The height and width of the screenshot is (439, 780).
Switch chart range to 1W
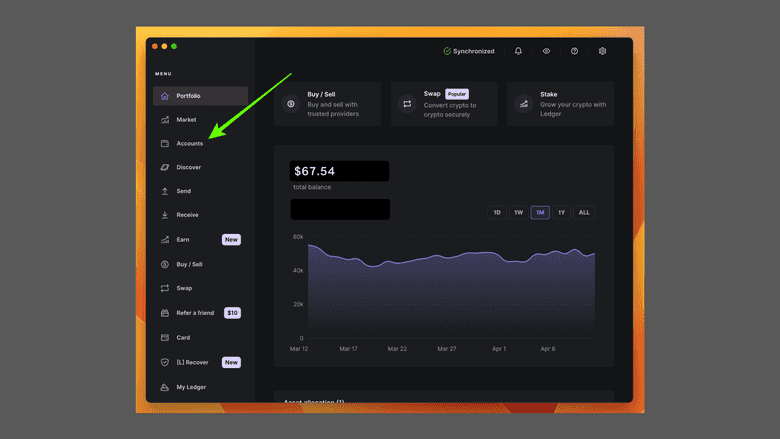pyautogui.click(x=518, y=212)
